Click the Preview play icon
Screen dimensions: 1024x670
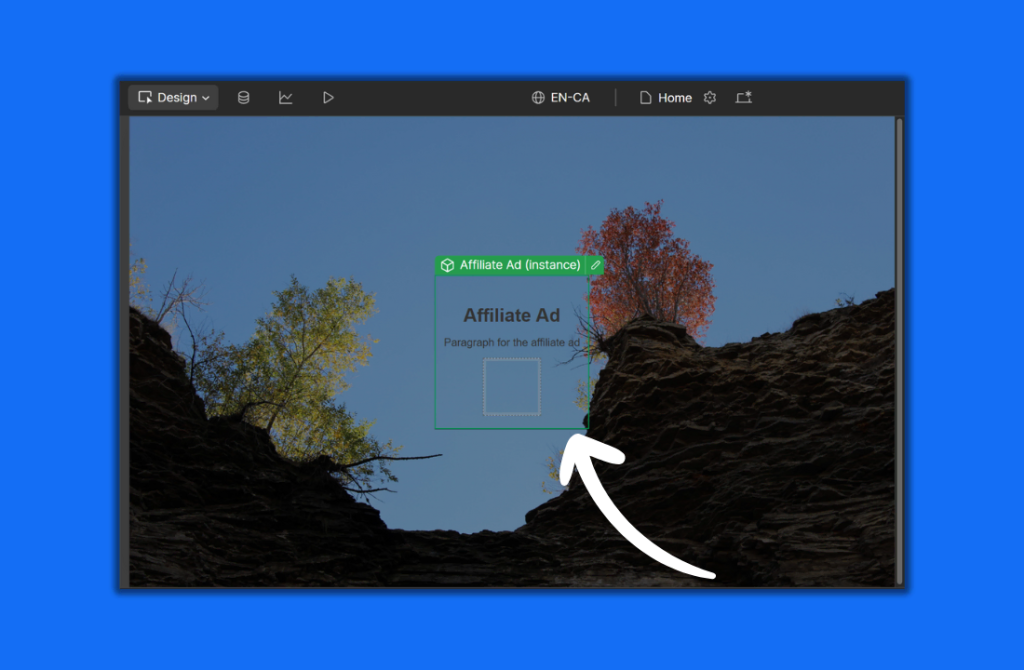[328, 97]
